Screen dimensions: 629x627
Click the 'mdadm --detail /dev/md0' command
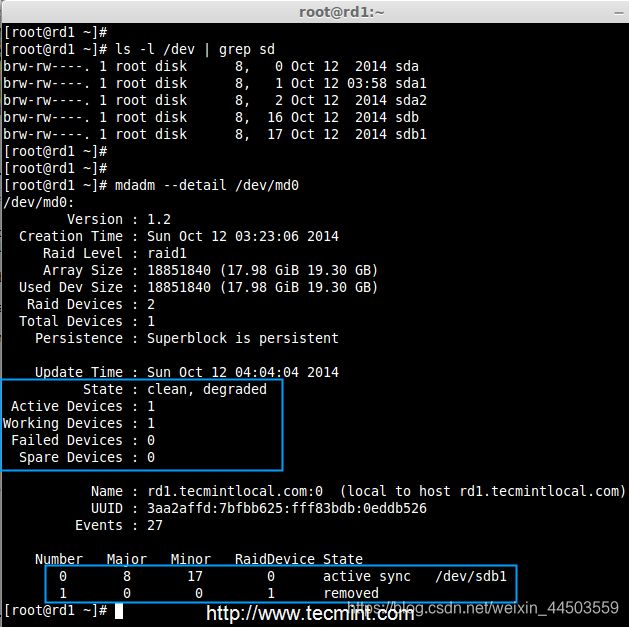coord(207,185)
